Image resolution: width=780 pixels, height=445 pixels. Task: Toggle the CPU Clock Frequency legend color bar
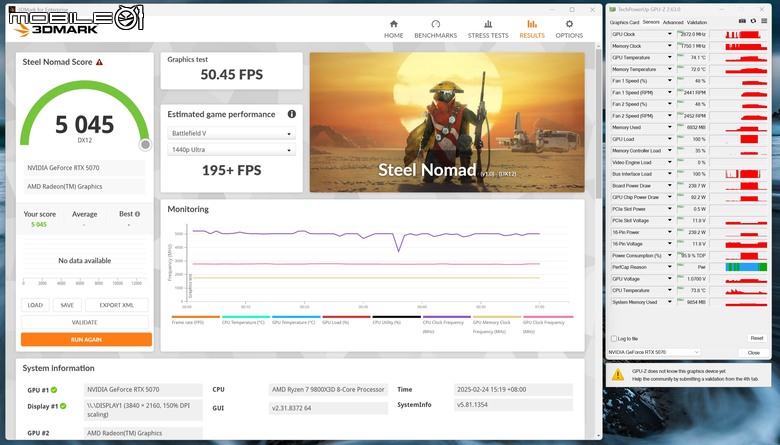coord(447,317)
